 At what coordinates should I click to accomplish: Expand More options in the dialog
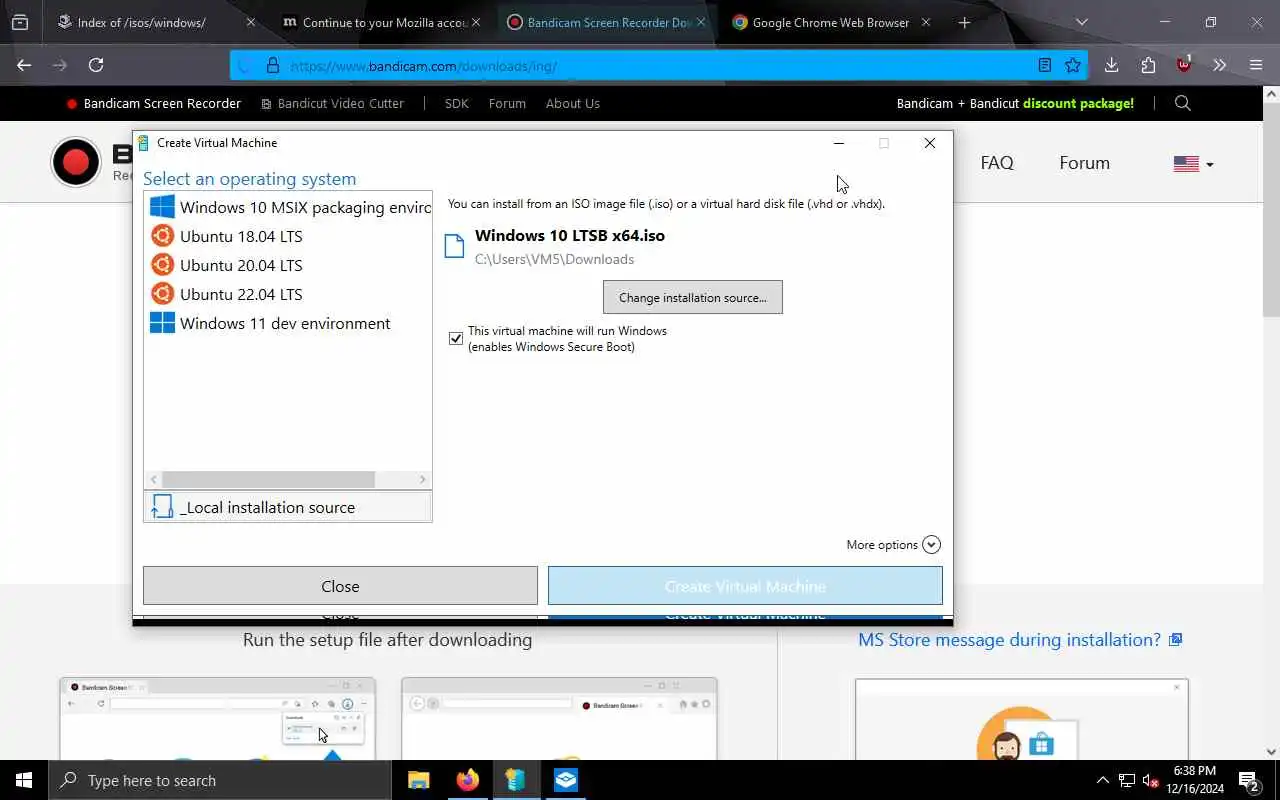click(x=893, y=545)
